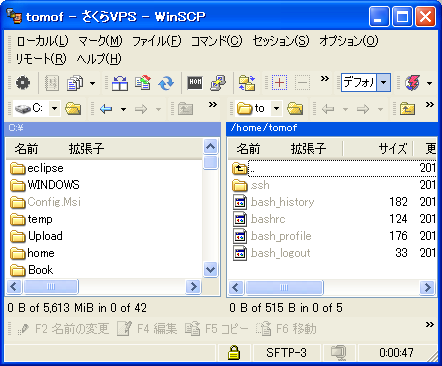Go forward in local panel
442x366 pixels.
point(141,109)
